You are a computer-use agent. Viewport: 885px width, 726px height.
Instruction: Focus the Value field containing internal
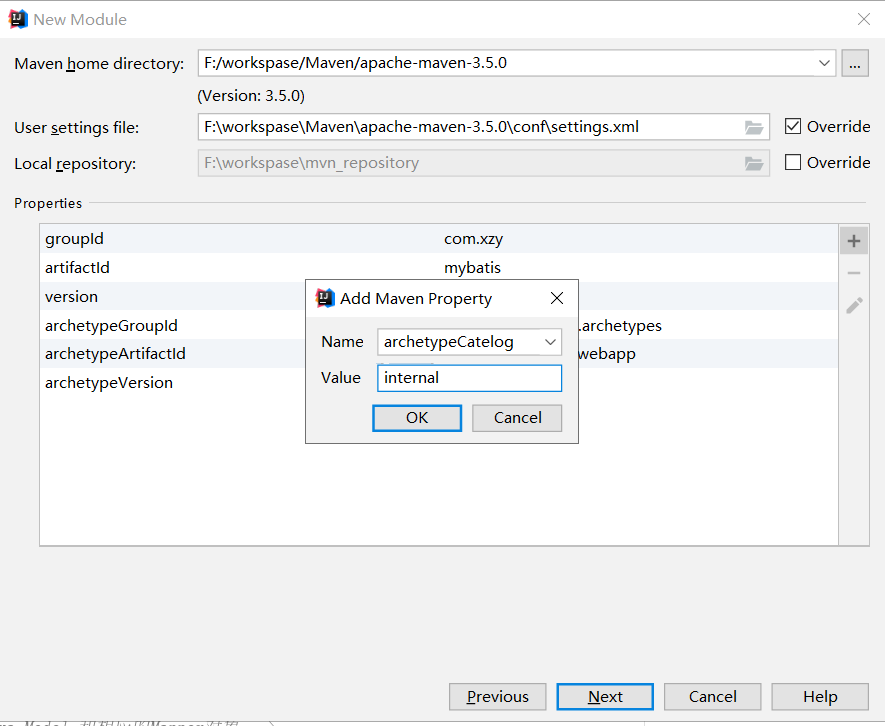click(x=469, y=378)
